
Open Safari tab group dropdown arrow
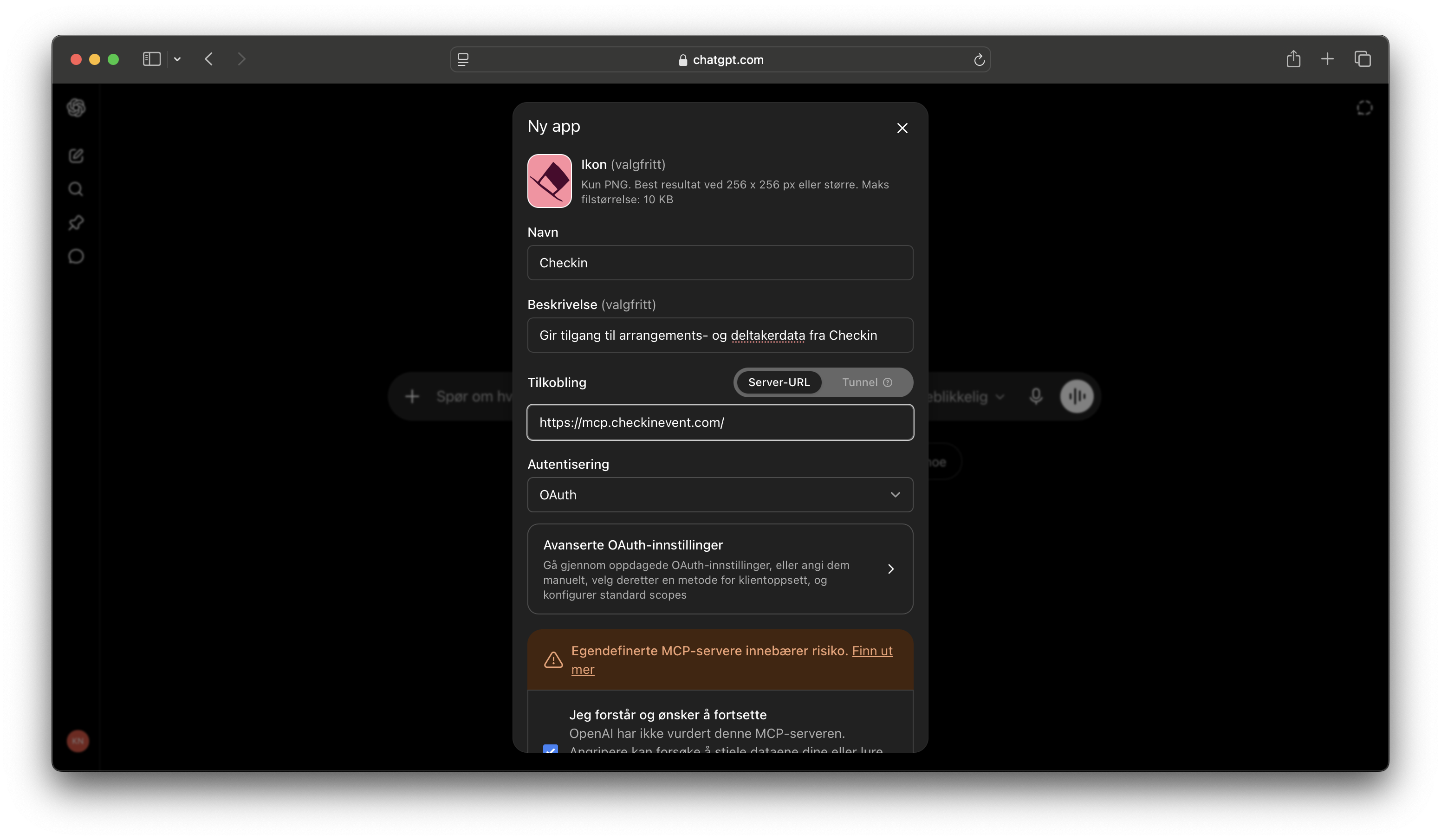[177, 59]
